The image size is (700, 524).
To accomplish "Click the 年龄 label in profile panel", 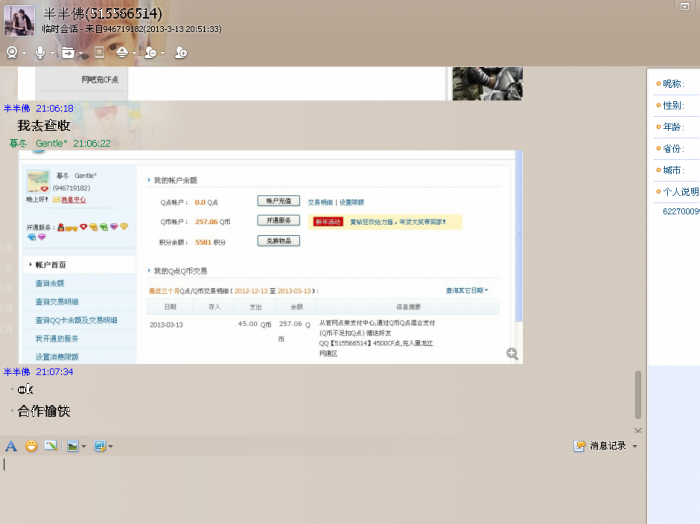I will pos(673,127).
